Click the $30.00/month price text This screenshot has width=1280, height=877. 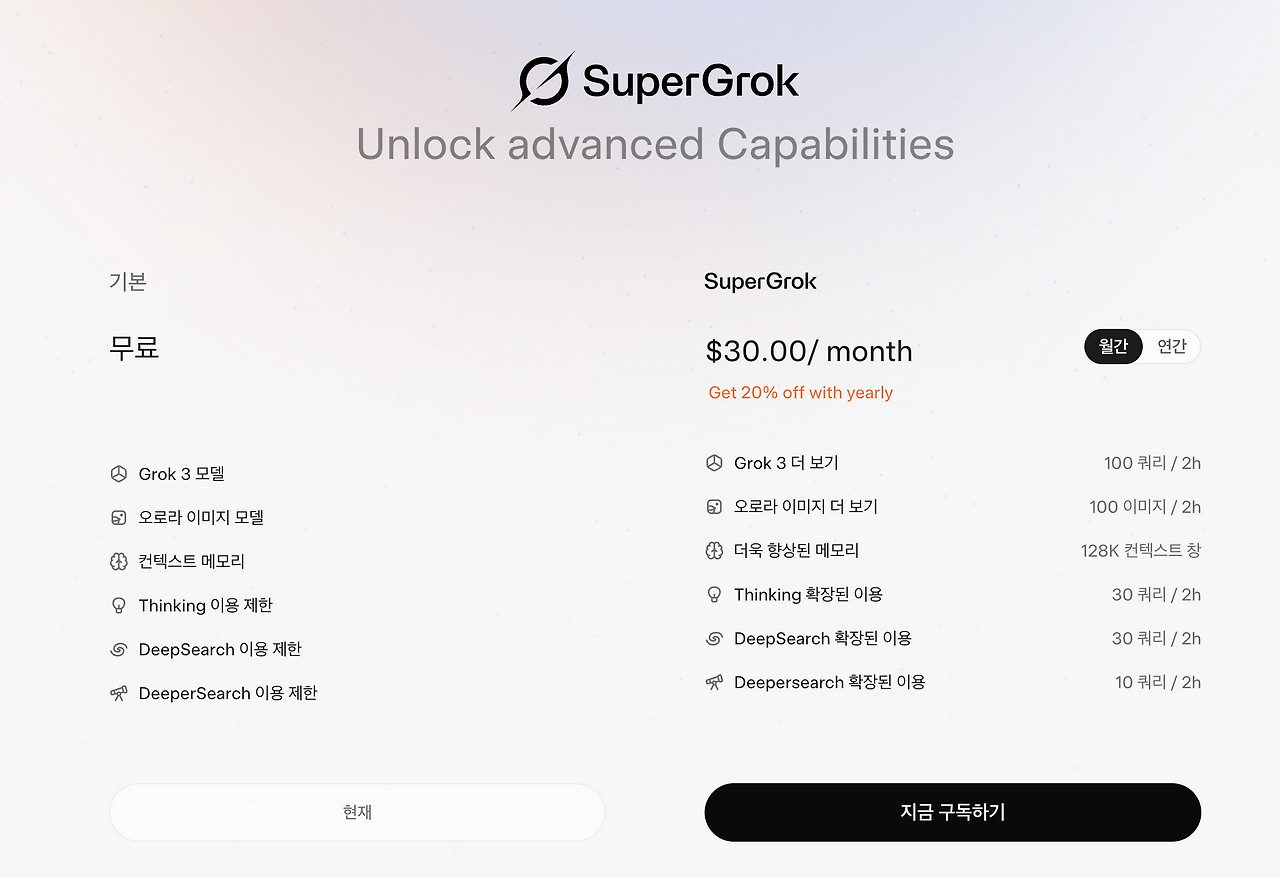point(808,351)
